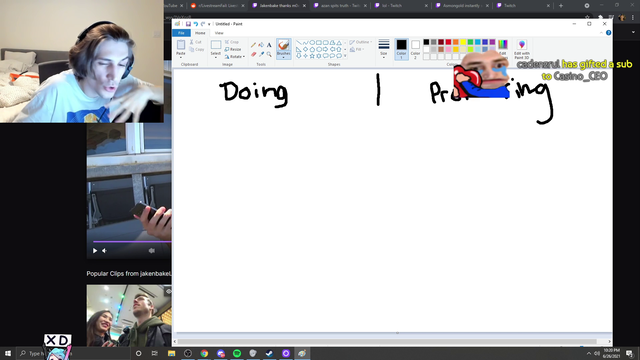Pick the red color swatch
640x360 pixels.
448,42
